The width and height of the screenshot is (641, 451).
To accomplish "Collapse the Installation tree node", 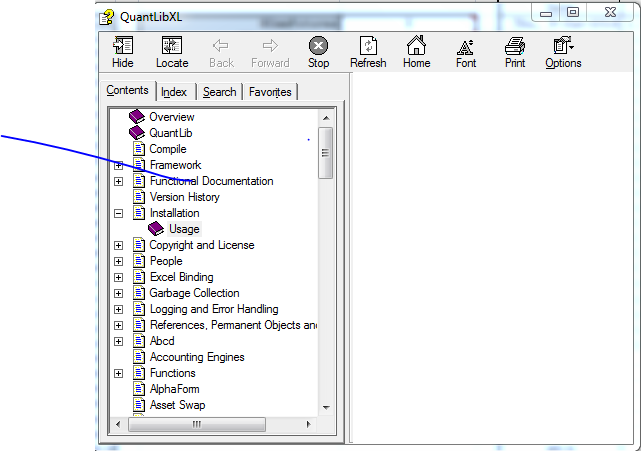I will [x=119, y=213].
